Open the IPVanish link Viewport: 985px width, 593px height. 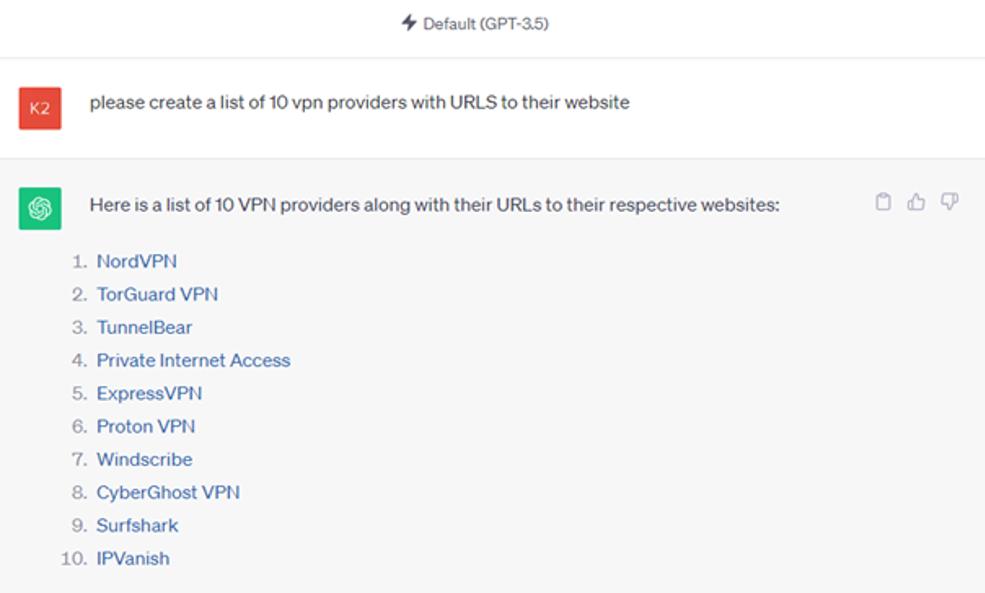[133, 558]
